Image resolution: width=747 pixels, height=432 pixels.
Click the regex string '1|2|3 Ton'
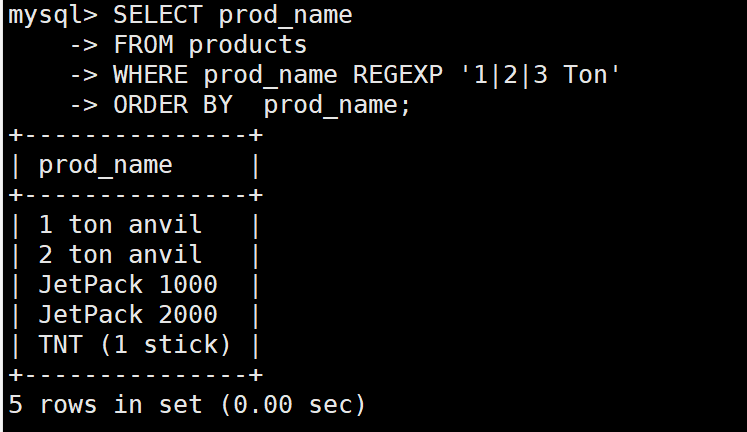click(x=541, y=75)
